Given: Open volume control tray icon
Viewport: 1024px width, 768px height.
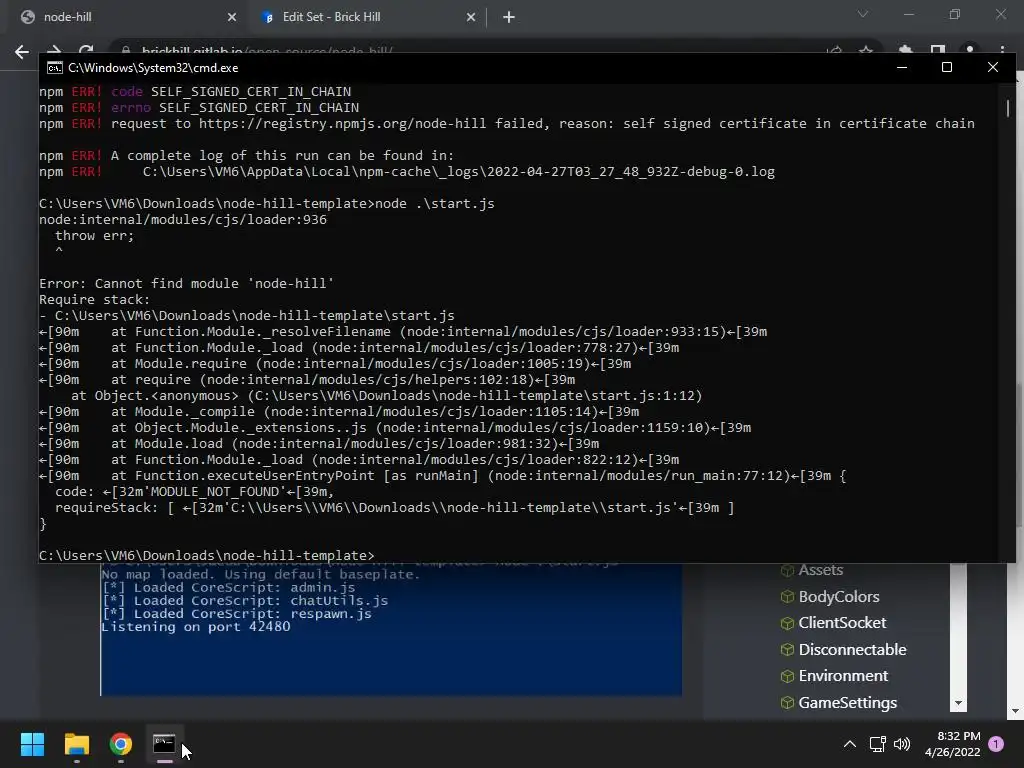Looking at the screenshot, I should point(902,744).
